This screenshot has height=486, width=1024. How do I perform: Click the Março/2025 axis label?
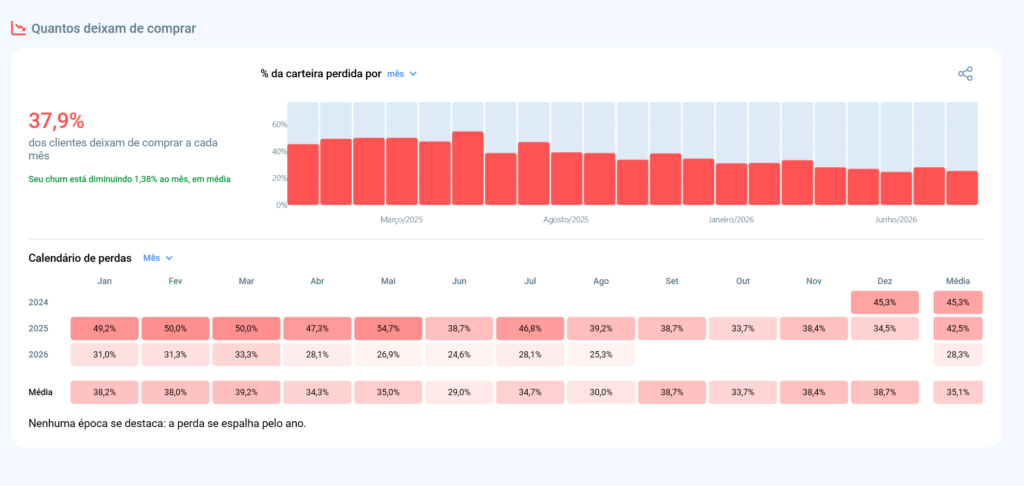[402, 220]
